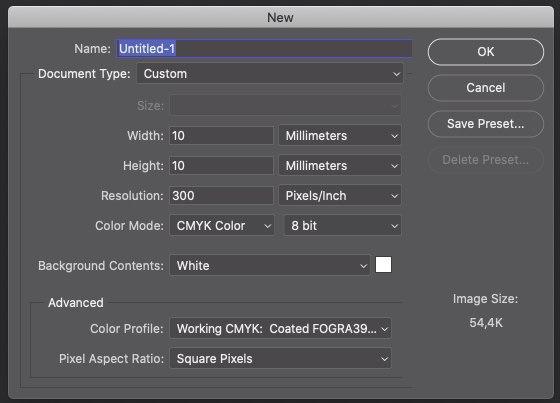Click the Document Type dropdown chevron

396,74
